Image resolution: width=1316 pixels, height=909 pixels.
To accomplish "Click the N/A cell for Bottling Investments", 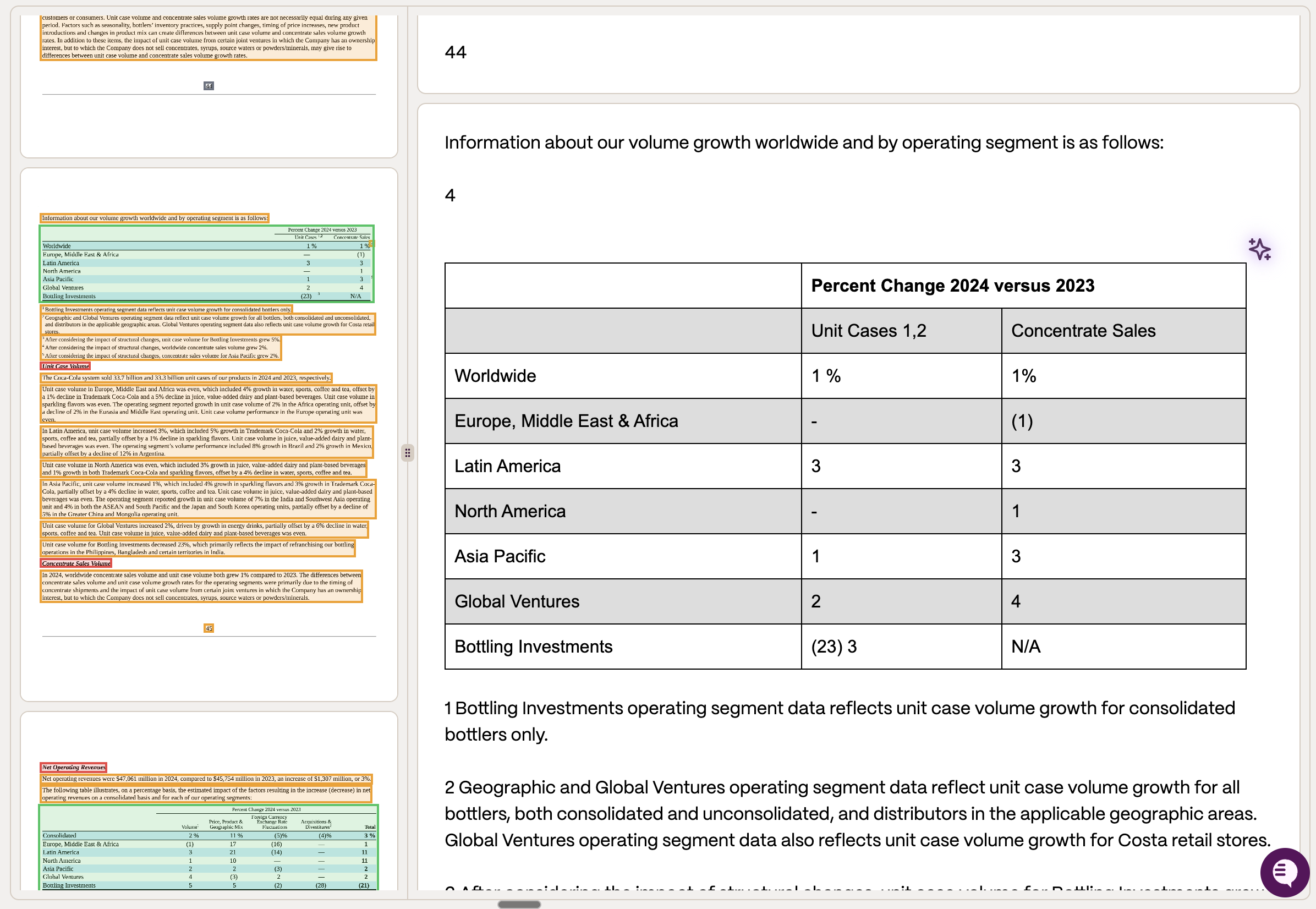I will 1123,647.
